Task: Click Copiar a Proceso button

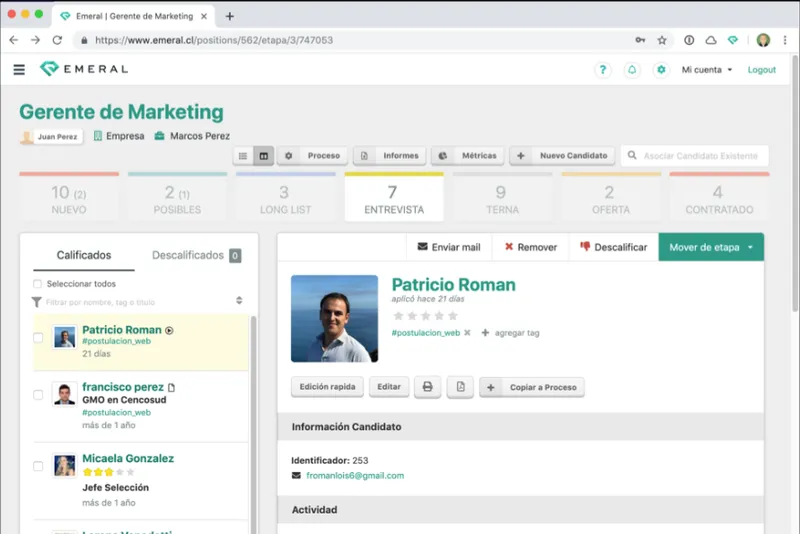Action: tap(532, 388)
